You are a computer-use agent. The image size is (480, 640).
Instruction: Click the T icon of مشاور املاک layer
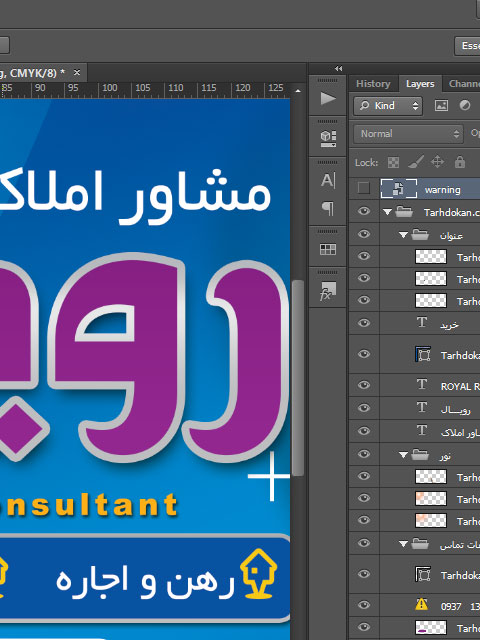(422, 431)
